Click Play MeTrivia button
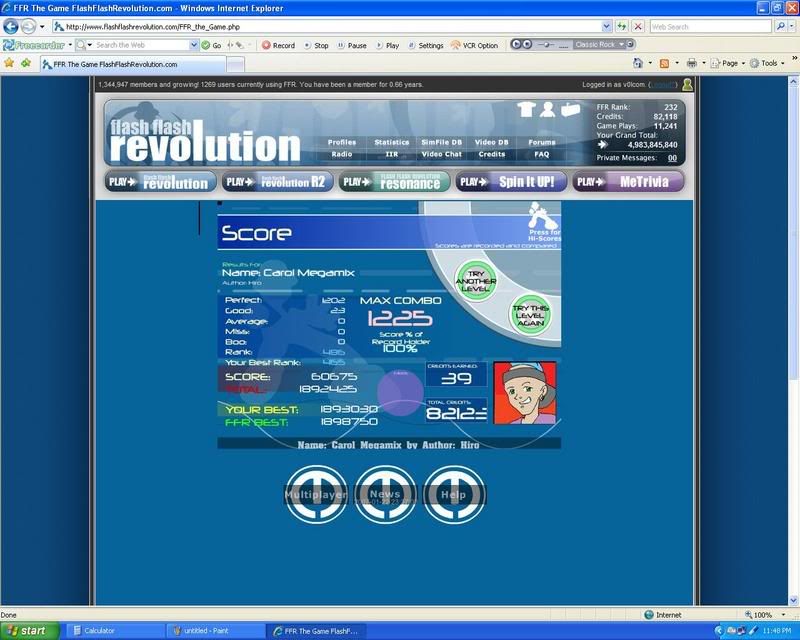 (628, 182)
